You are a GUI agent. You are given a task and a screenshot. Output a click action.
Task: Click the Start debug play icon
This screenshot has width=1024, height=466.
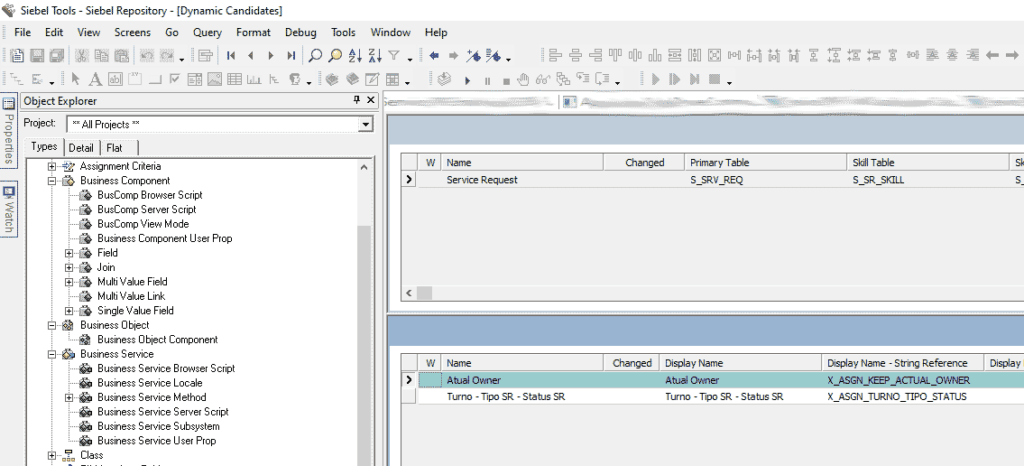[x=468, y=81]
